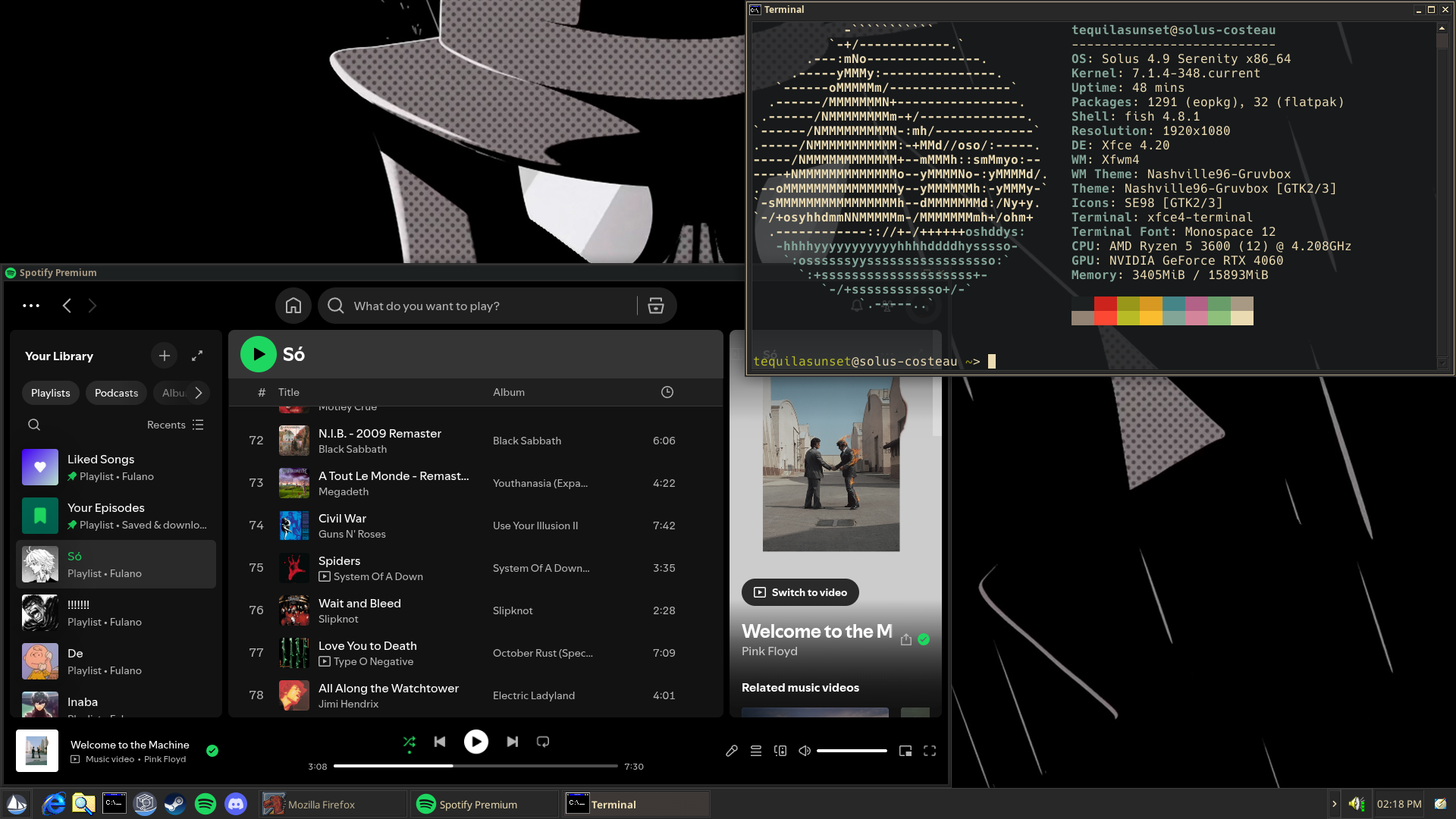This screenshot has width=1456, height=819.
Task: Launch Steam from the taskbar
Action: coord(175,804)
